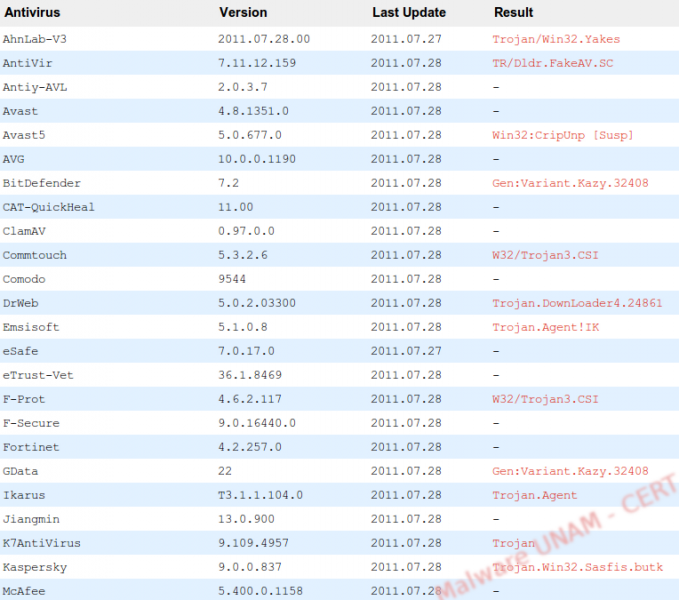This screenshot has width=679, height=600.
Task: Select the Commtouch antivirus name
Action: tap(35, 255)
